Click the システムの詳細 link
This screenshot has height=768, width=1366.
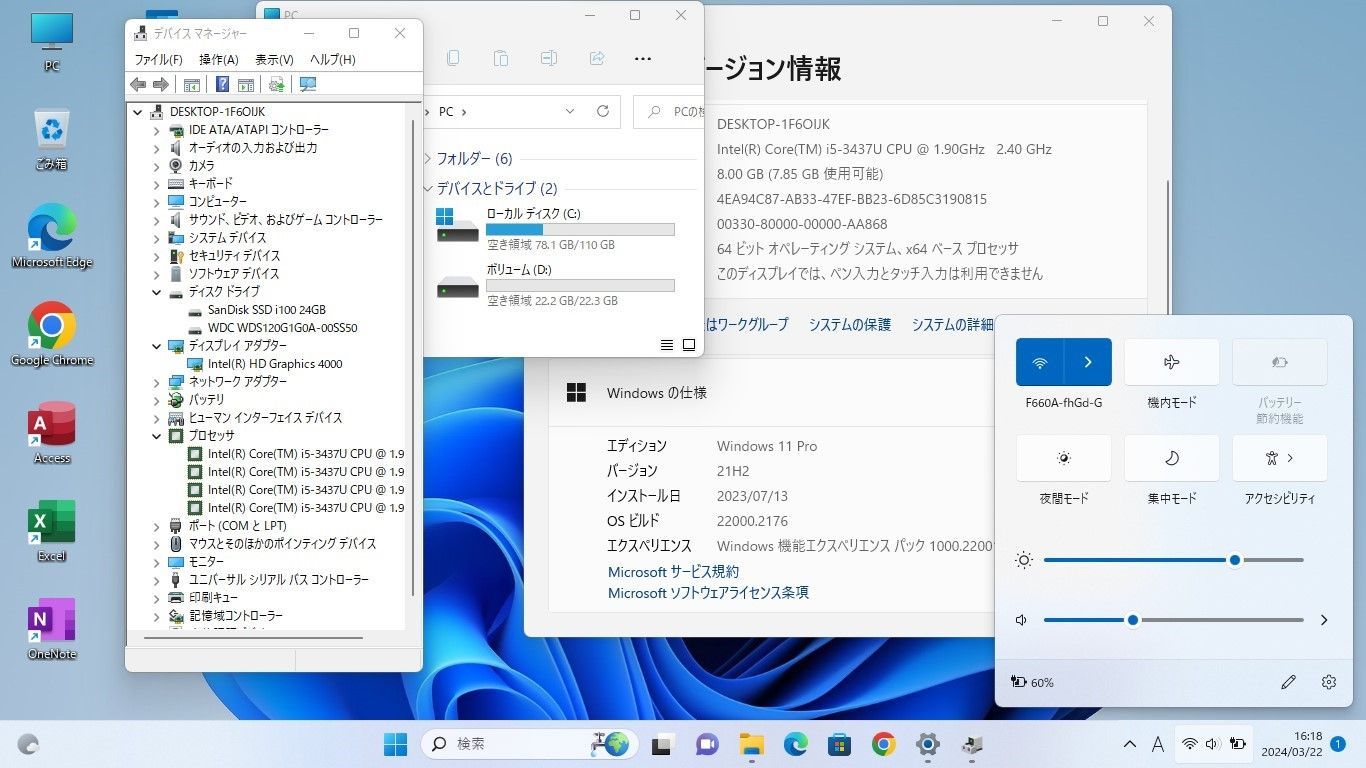tap(951, 324)
